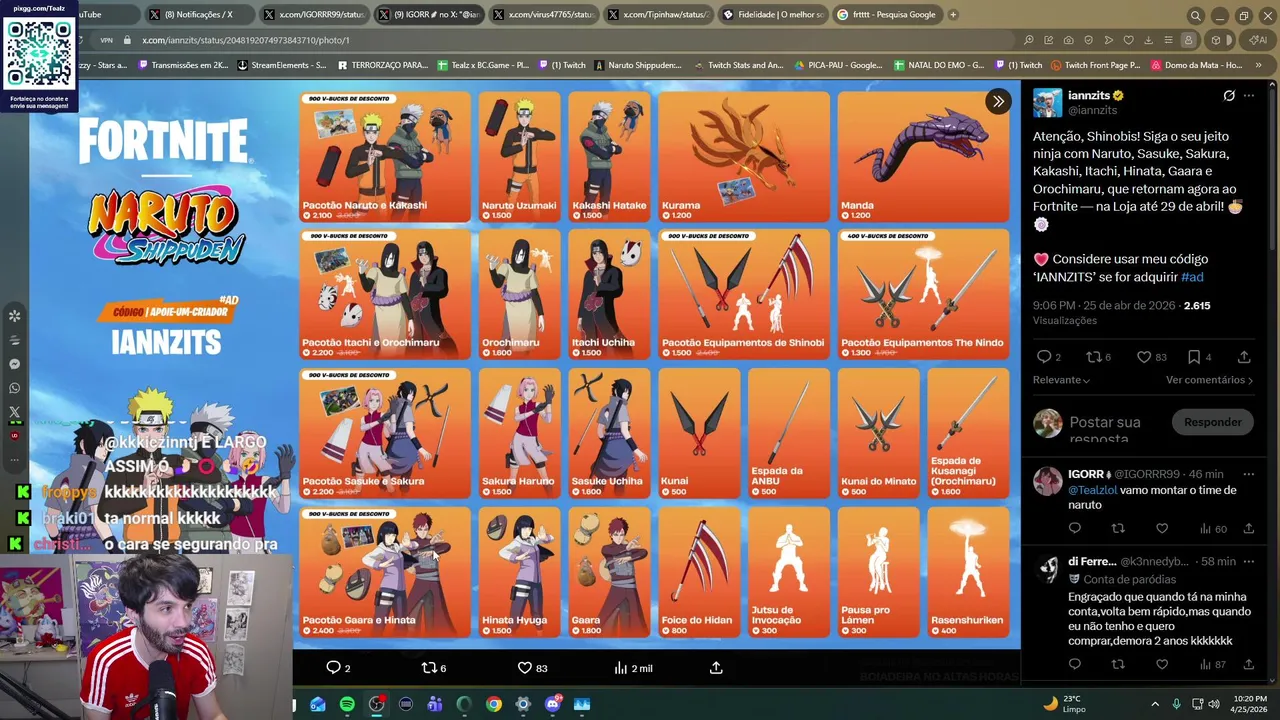This screenshot has height=720, width=1280.
Task: Like IGORR's reply comment
Action: click(1162, 528)
